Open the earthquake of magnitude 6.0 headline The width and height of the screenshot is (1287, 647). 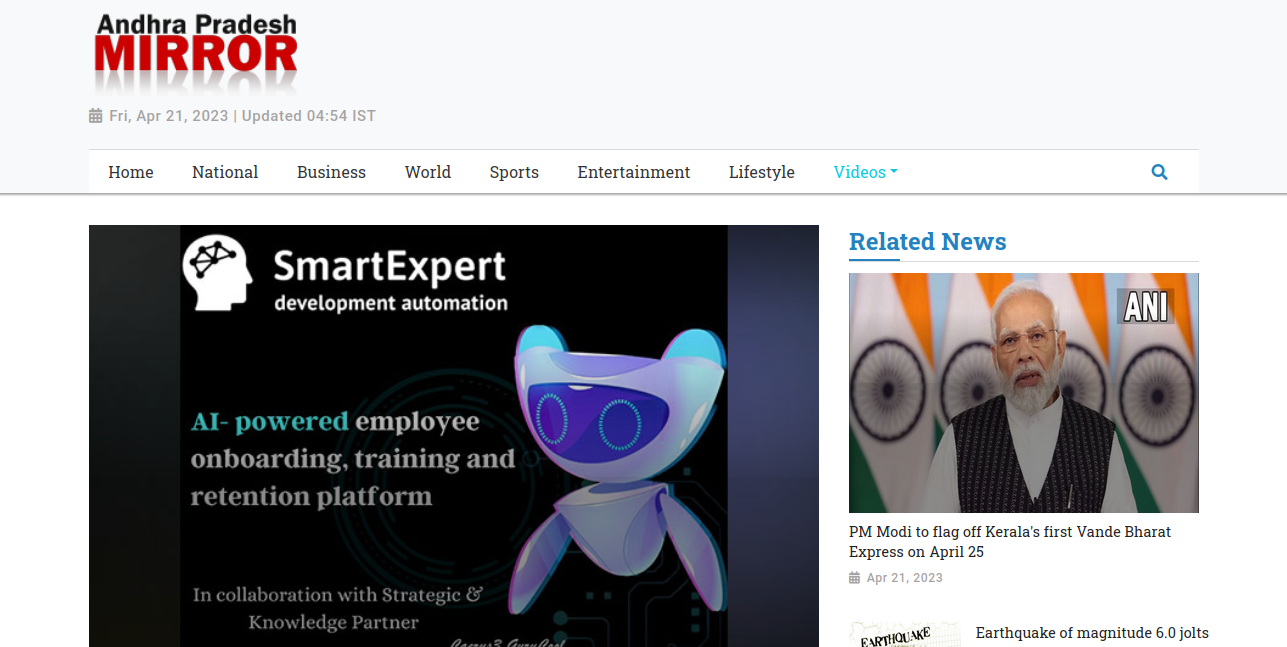(1091, 633)
